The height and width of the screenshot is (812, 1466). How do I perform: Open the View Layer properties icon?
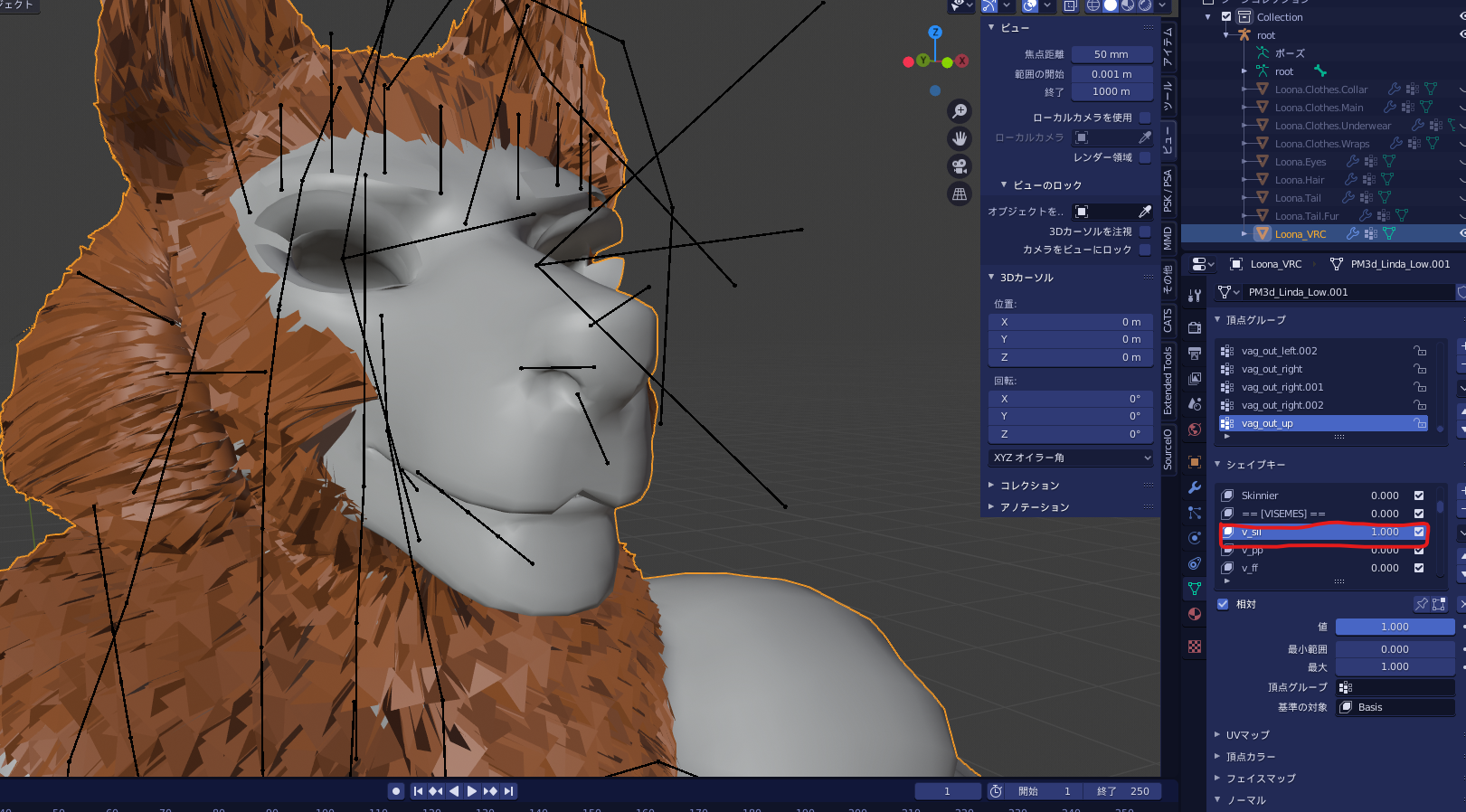click(1195, 378)
